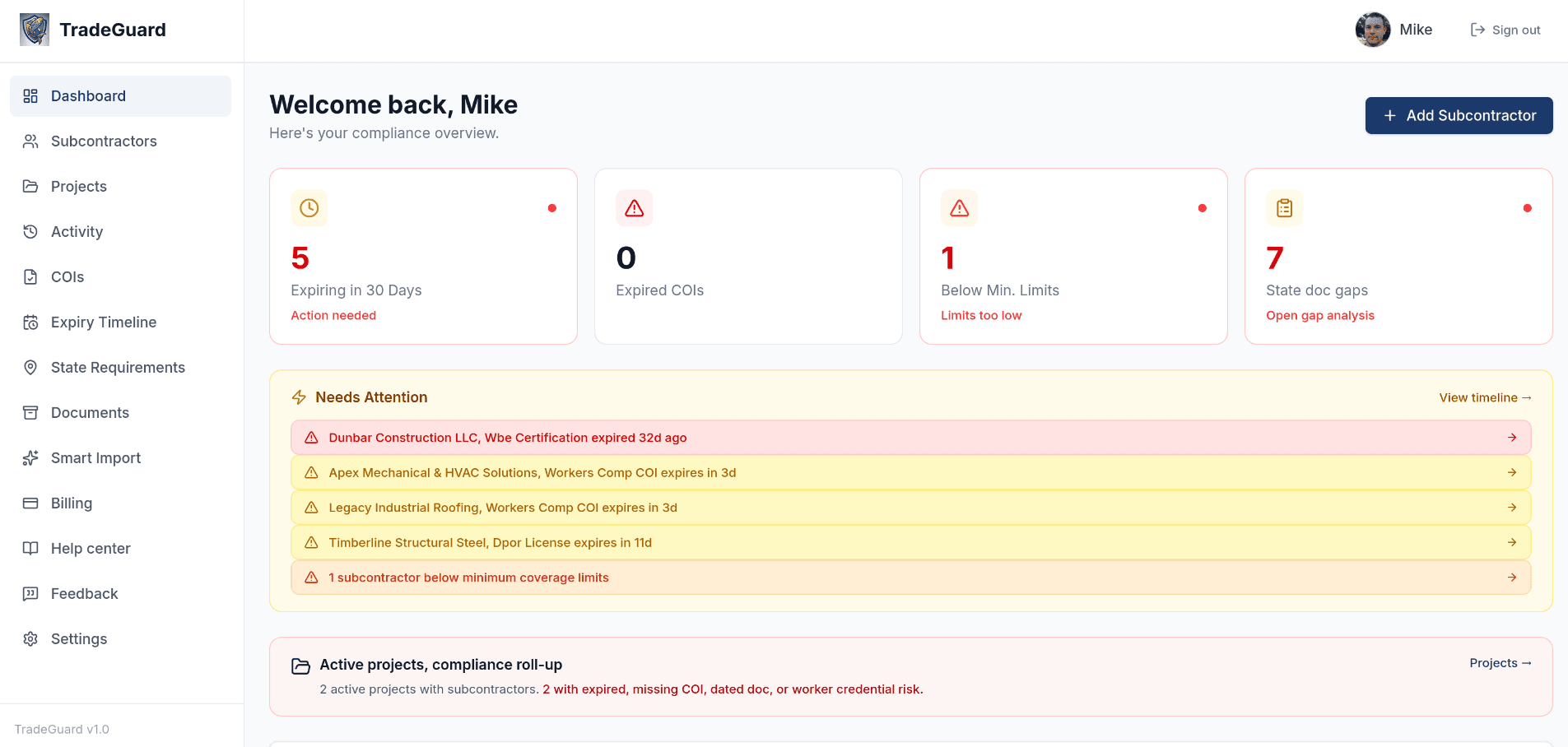Open the Feedback page
Screen dimensions: 1568x747
(120, 594)
